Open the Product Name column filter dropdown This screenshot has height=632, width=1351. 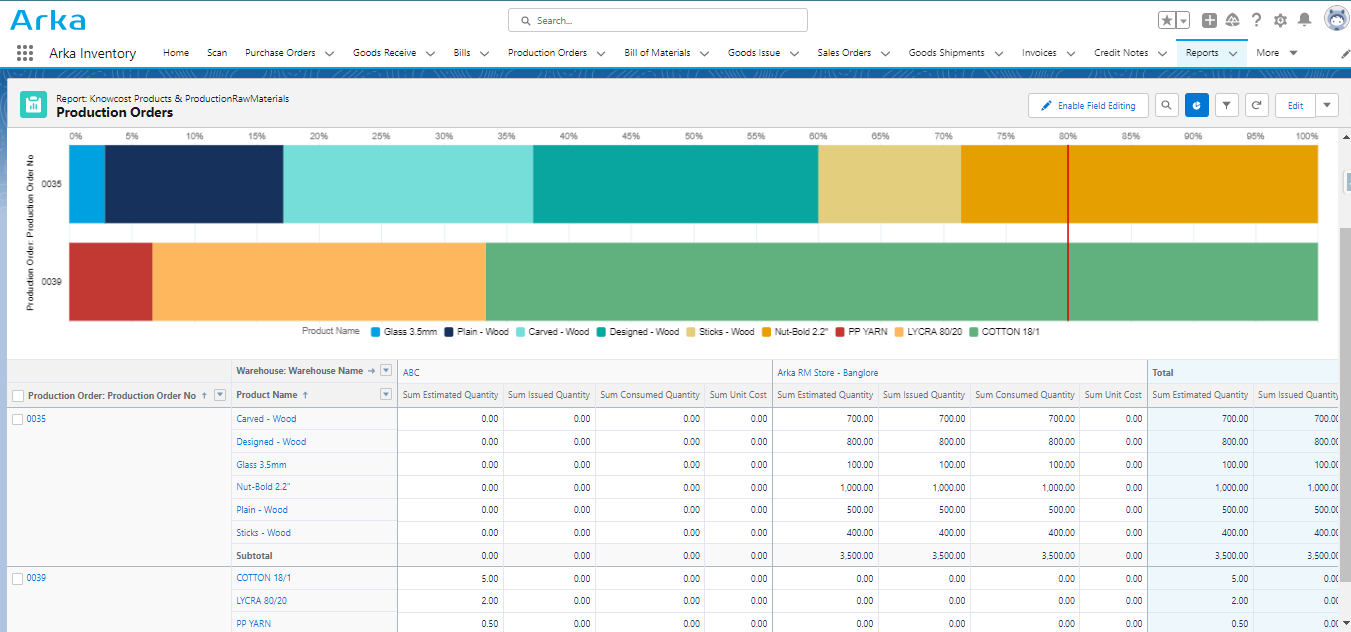(x=386, y=394)
